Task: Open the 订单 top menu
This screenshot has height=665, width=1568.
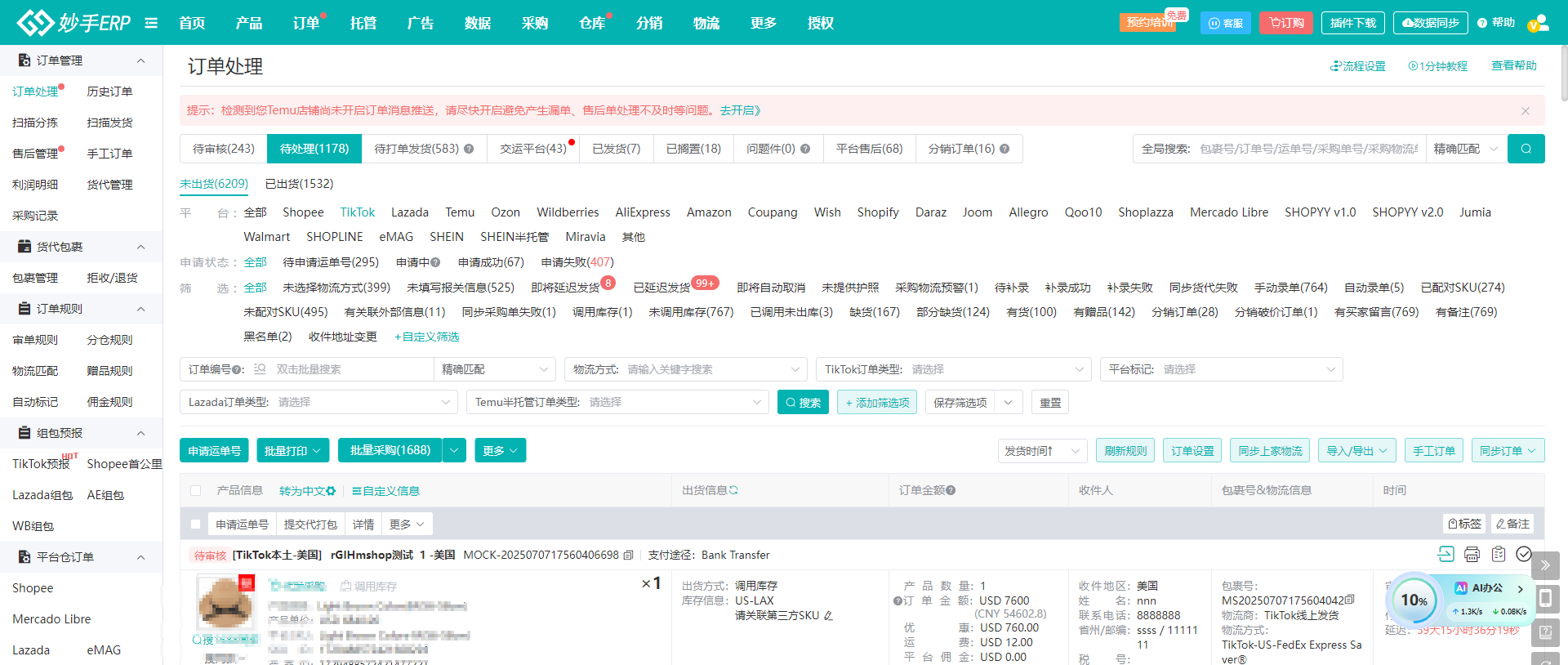Action: 306,23
